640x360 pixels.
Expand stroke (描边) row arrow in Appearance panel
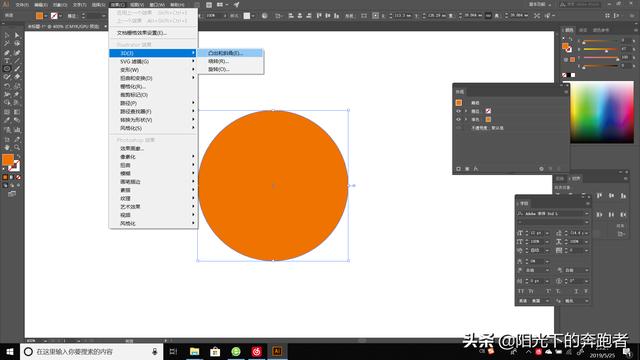pos(466,111)
